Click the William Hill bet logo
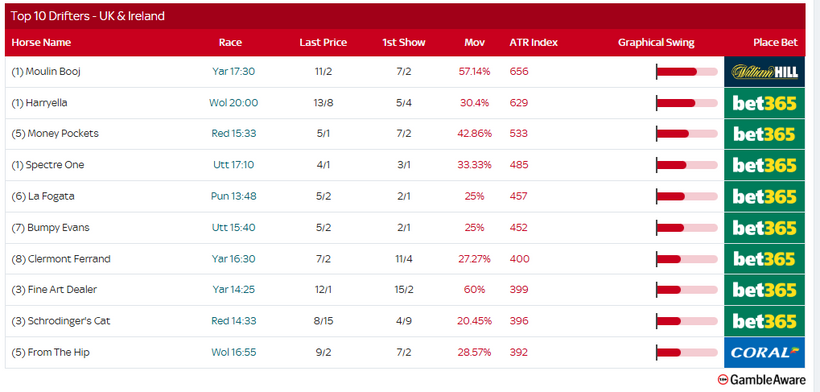This screenshot has height=392, width=820. (x=765, y=72)
